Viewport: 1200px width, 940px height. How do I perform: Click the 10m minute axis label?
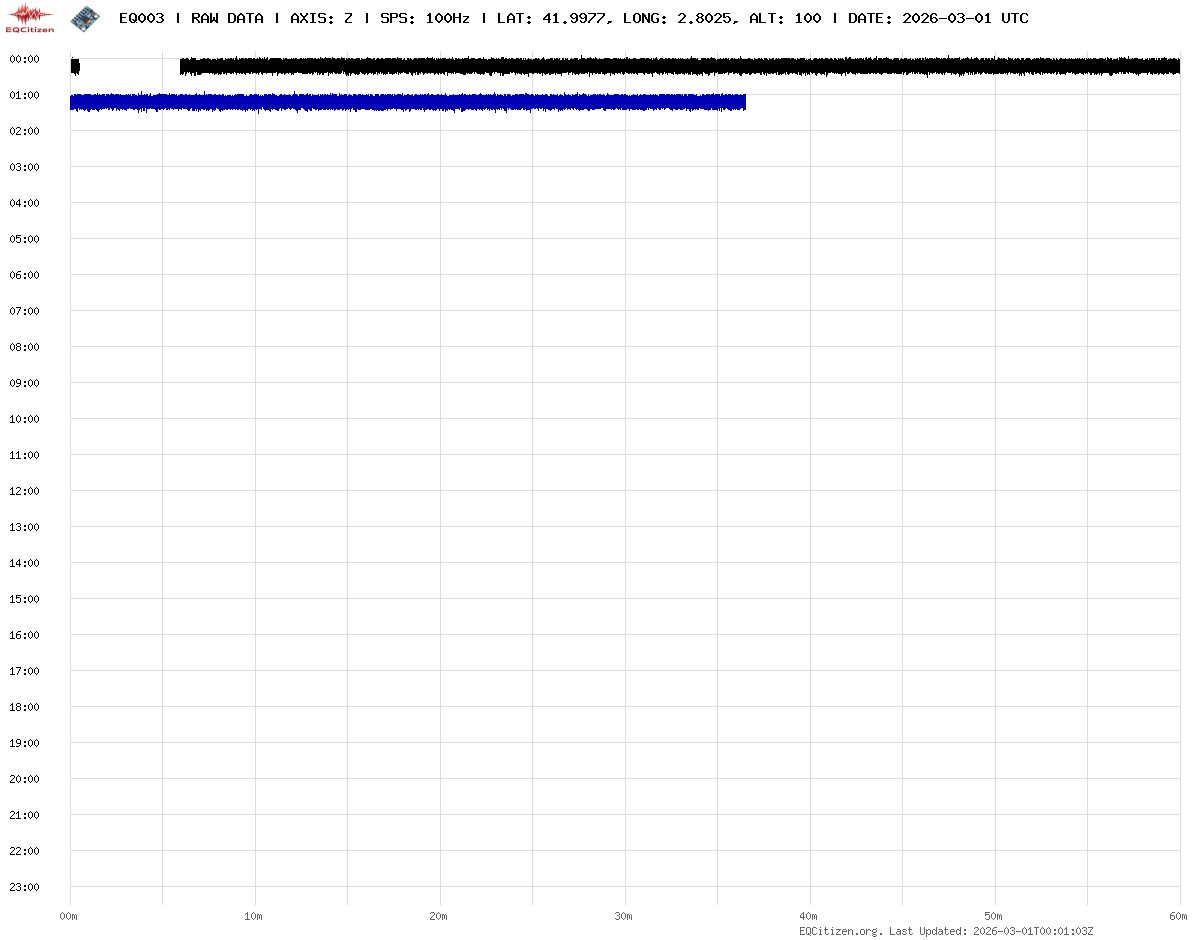click(254, 916)
